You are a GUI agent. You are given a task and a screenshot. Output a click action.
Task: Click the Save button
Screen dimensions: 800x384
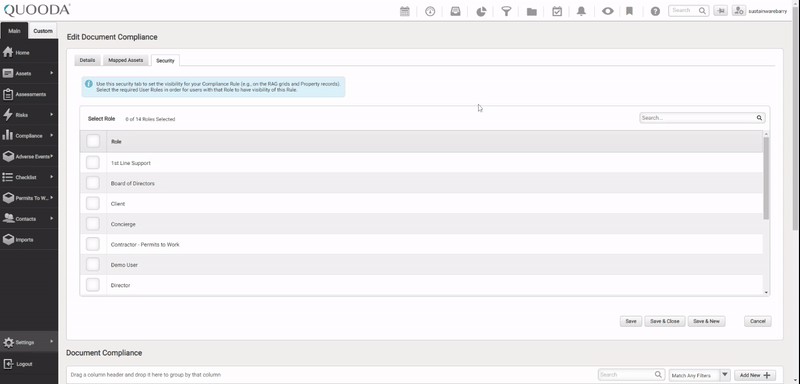pos(631,321)
